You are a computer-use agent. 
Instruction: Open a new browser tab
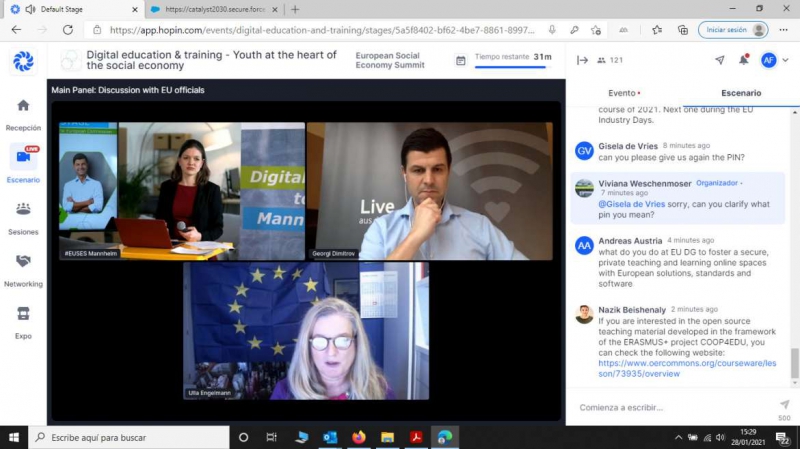[x=295, y=9]
